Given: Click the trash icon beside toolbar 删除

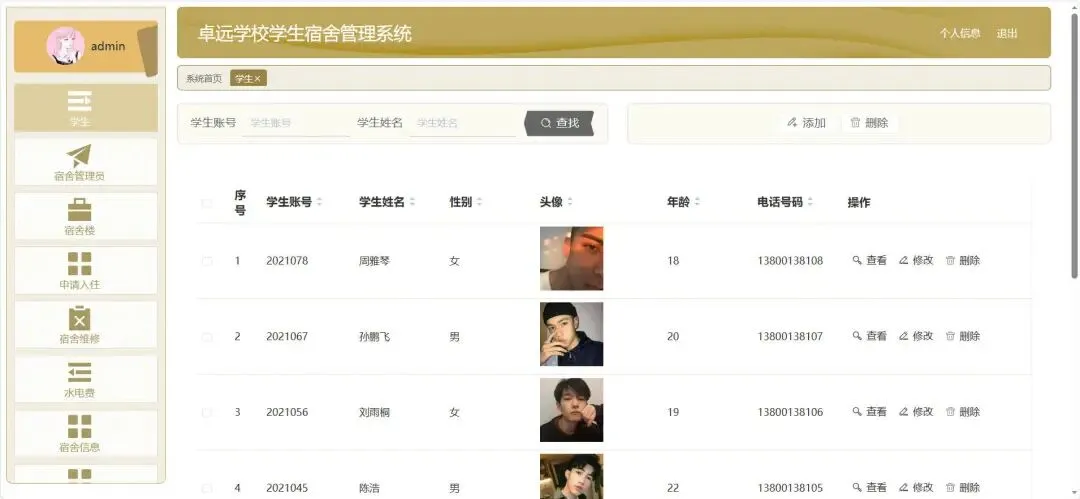Looking at the screenshot, I should coord(855,123).
